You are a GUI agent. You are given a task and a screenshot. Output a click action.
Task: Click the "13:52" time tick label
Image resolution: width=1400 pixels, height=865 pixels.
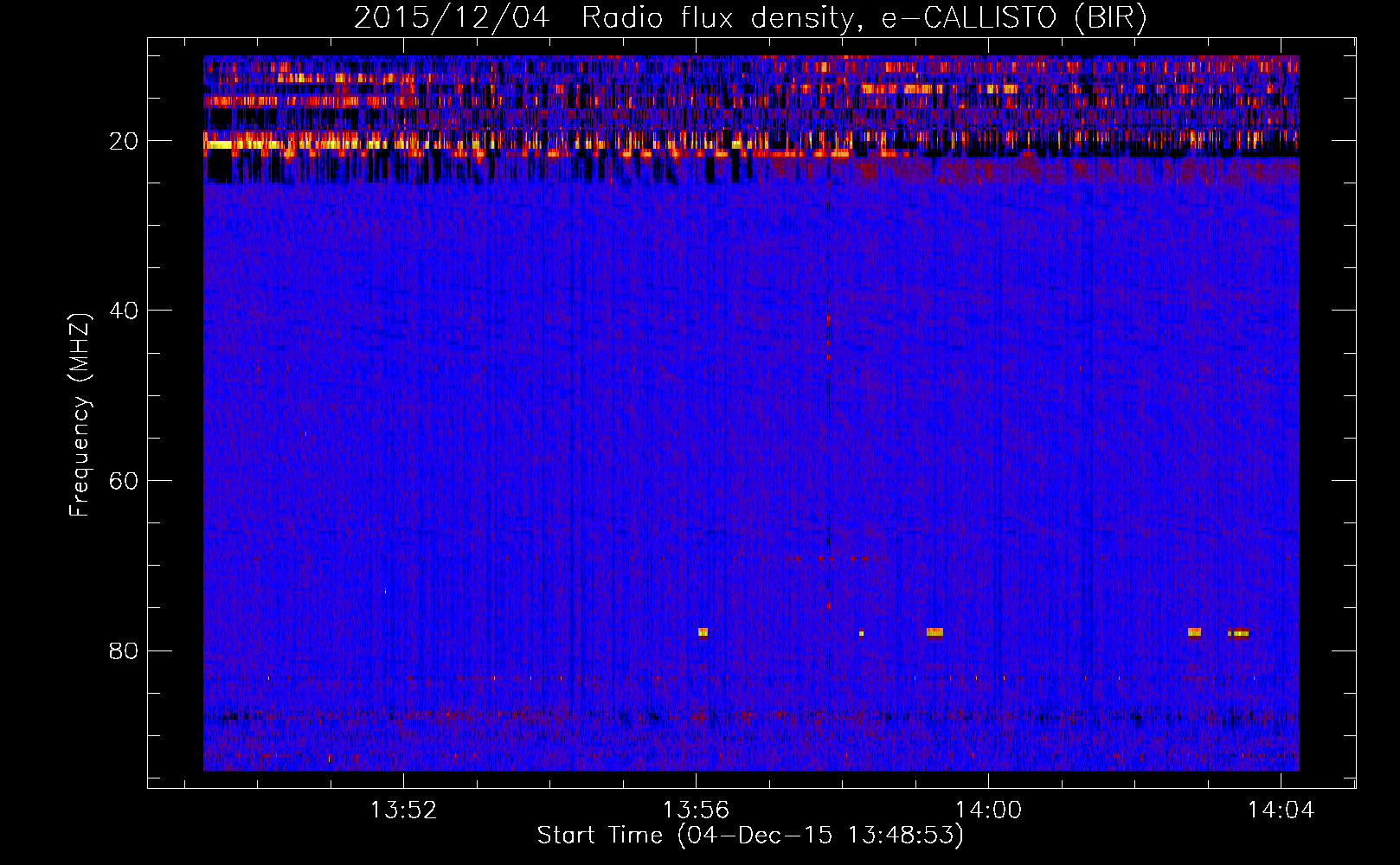403,811
